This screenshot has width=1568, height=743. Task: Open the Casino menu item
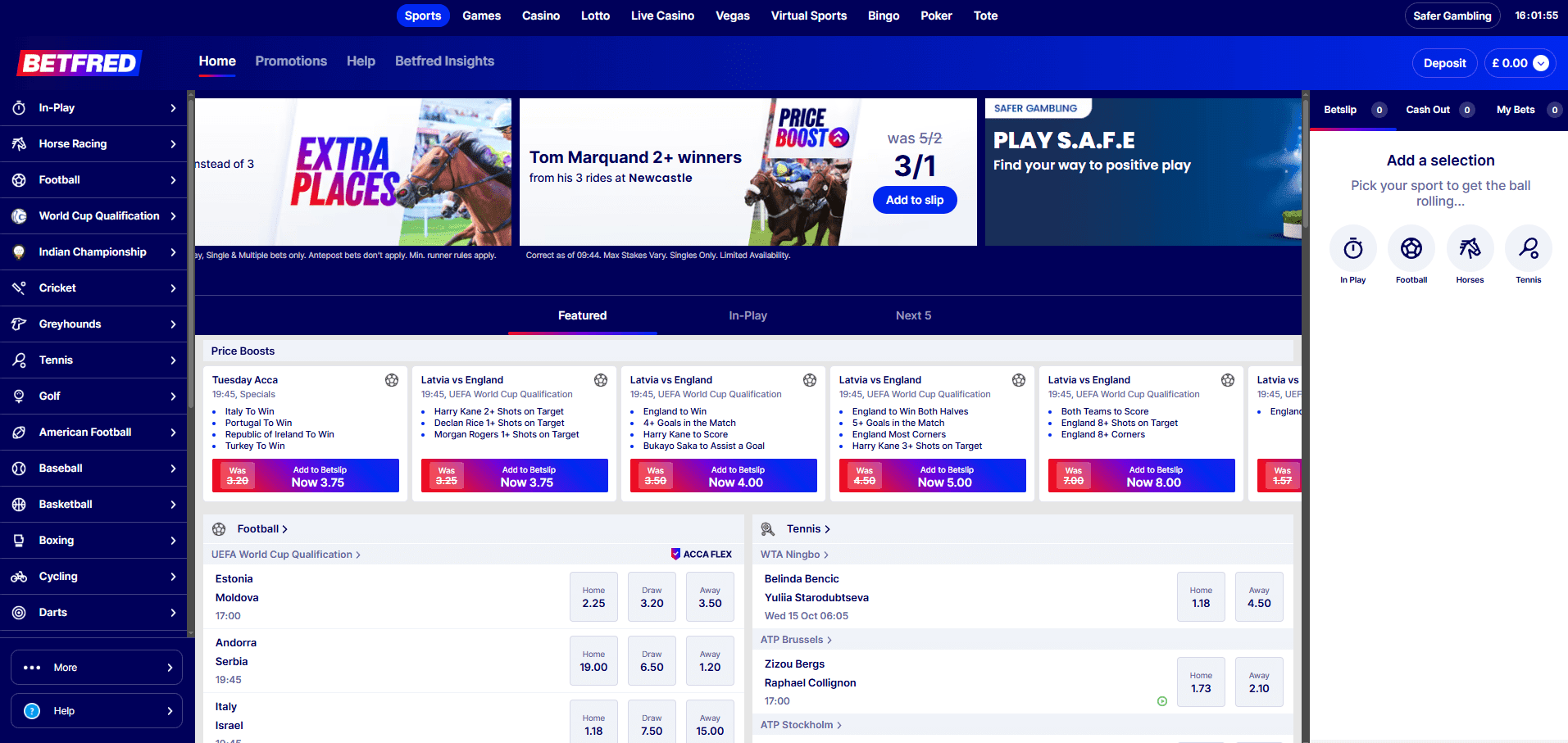(541, 16)
